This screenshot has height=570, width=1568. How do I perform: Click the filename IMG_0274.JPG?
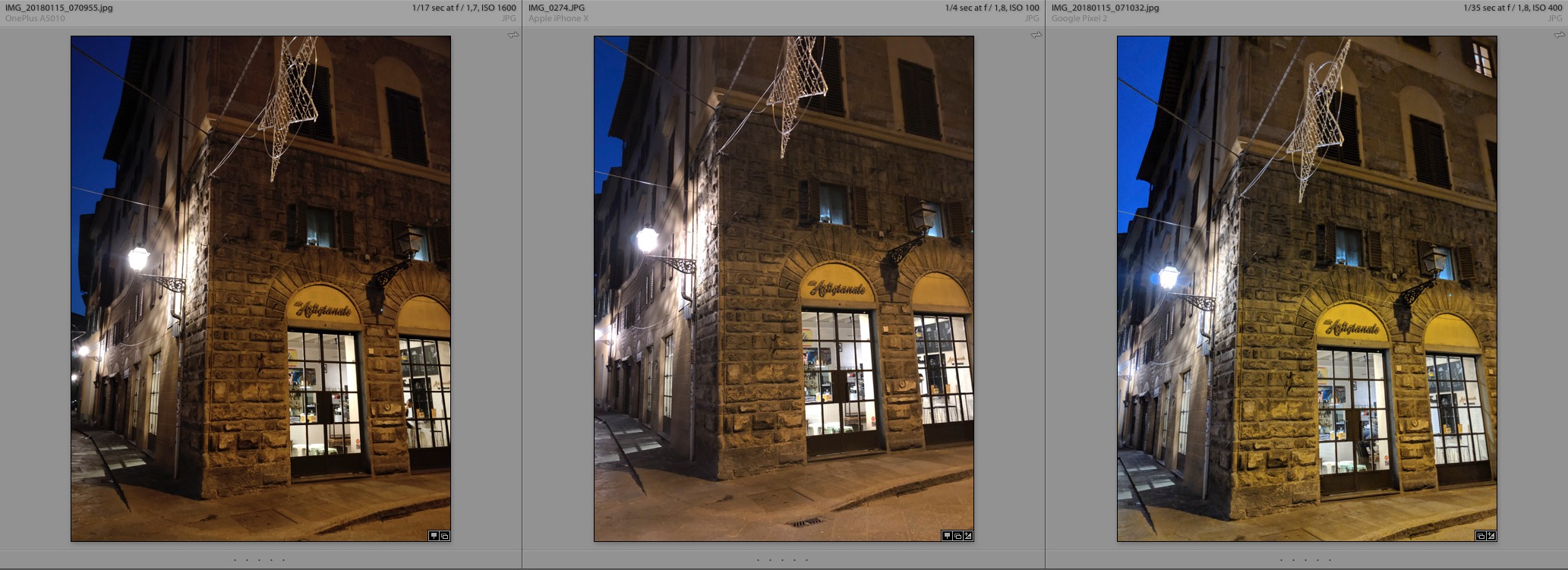[x=557, y=8]
